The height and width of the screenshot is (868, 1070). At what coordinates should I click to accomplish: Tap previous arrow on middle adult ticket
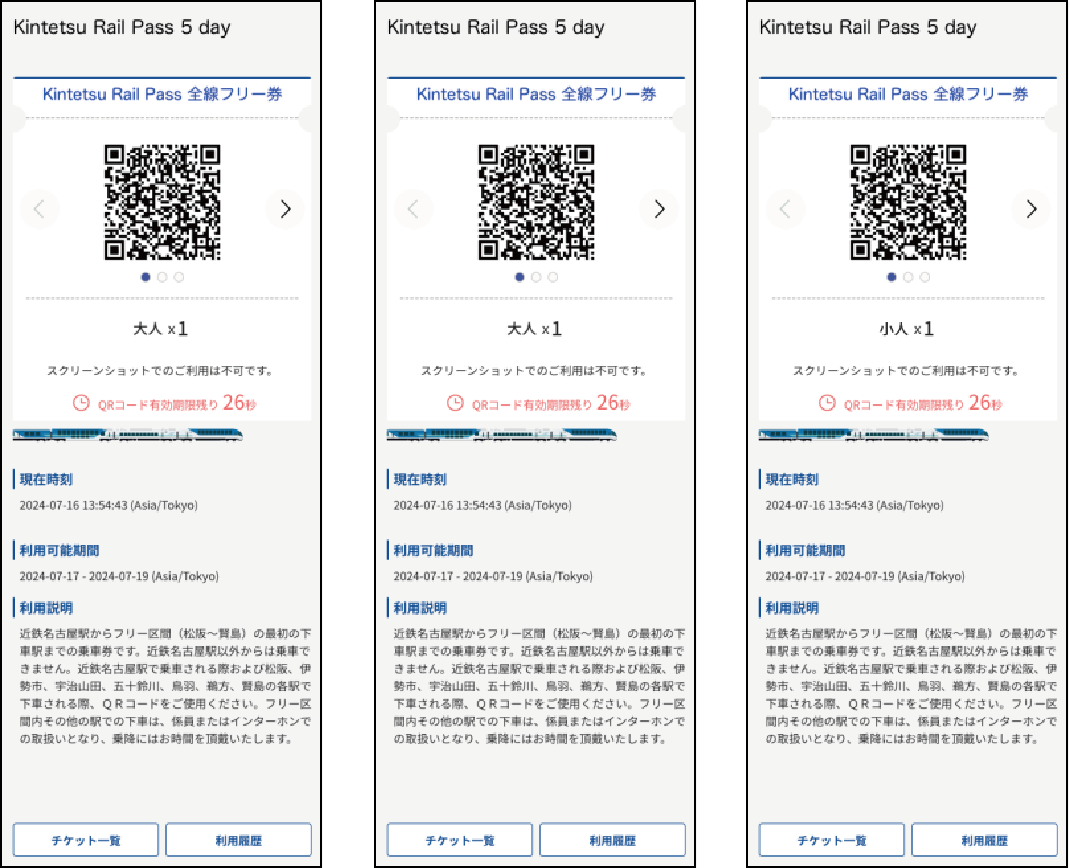click(413, 209)
